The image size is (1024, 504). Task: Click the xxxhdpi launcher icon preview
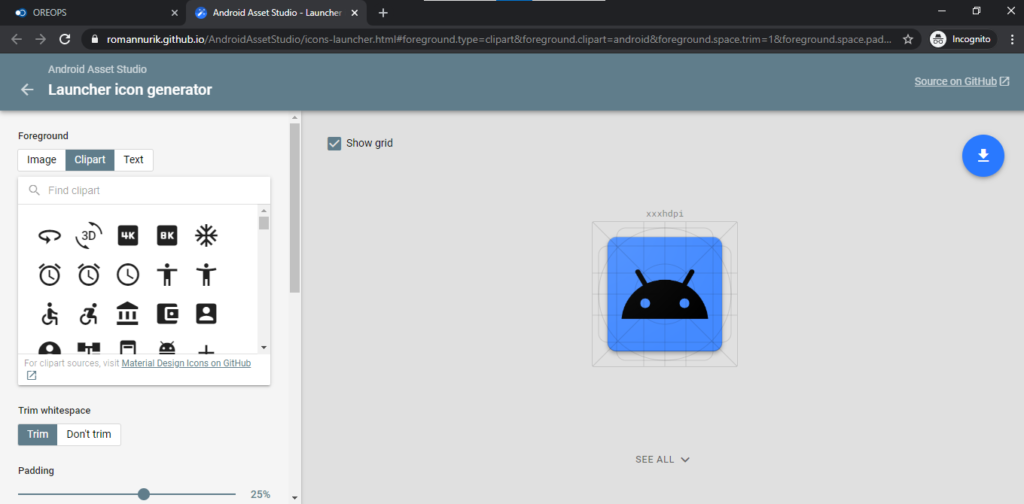pos(665,294)
